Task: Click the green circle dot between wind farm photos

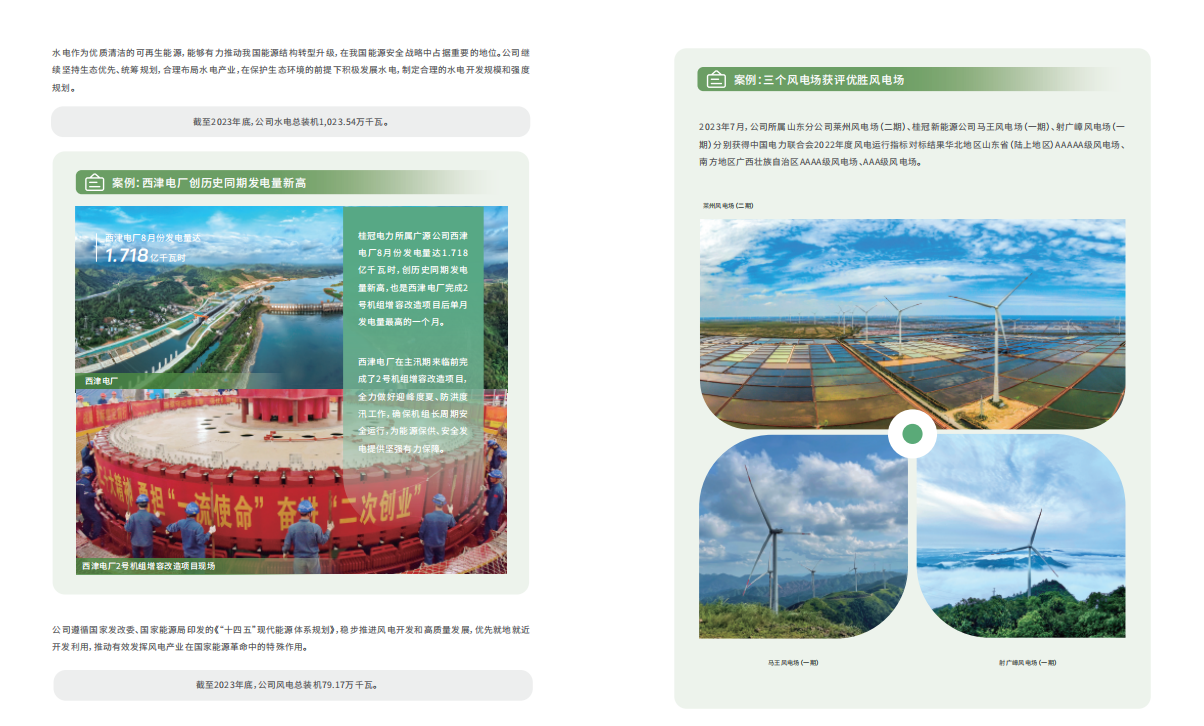Action: point(912,434)
